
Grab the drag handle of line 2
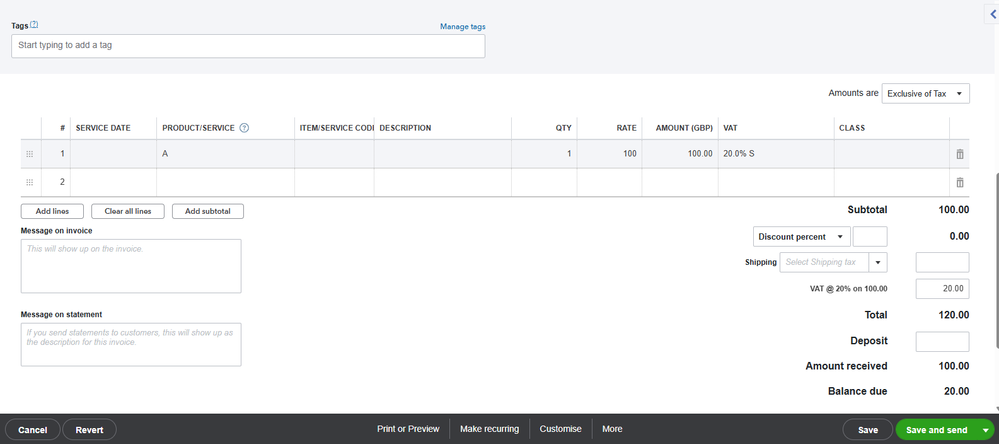pos(29,182)
